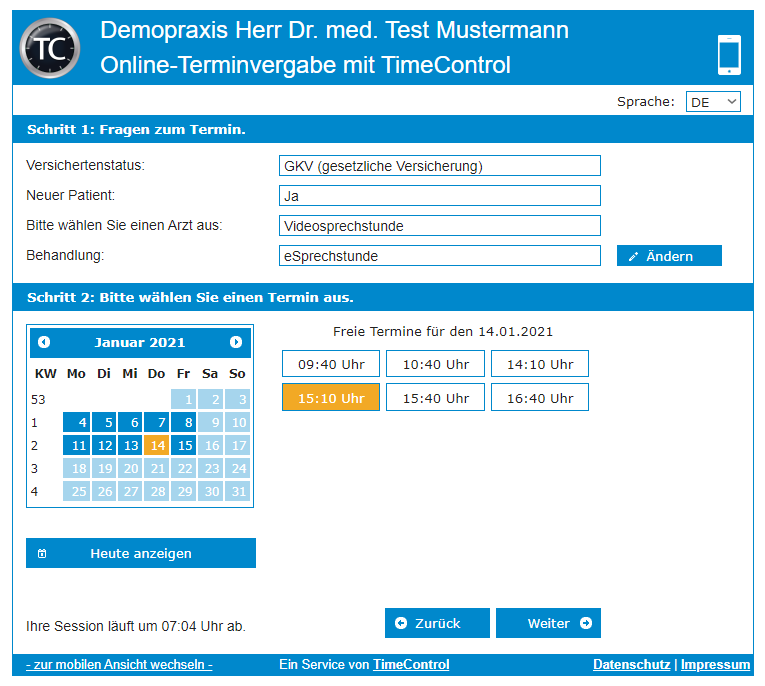Open the Sprache language dropdown

pyautogui.click(x=713, y=102)
